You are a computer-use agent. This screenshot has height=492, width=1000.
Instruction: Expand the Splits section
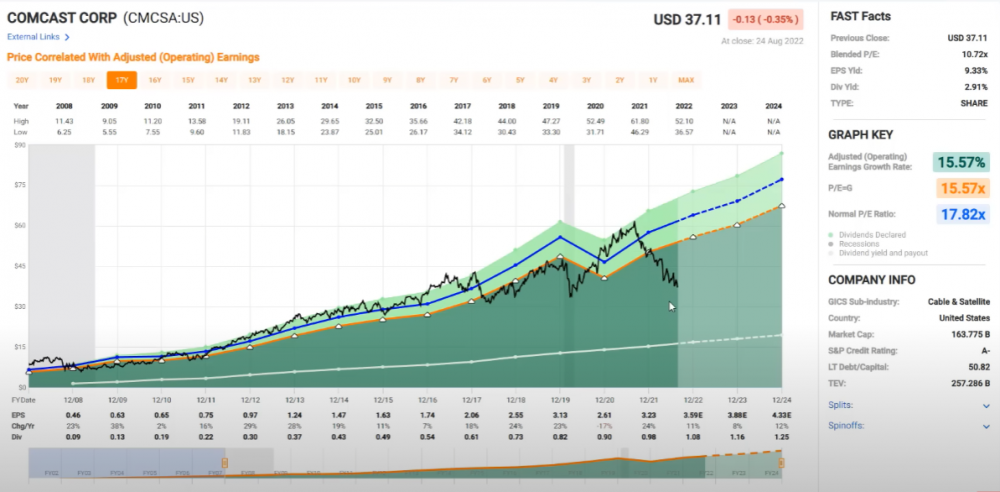tap(986, 406)
